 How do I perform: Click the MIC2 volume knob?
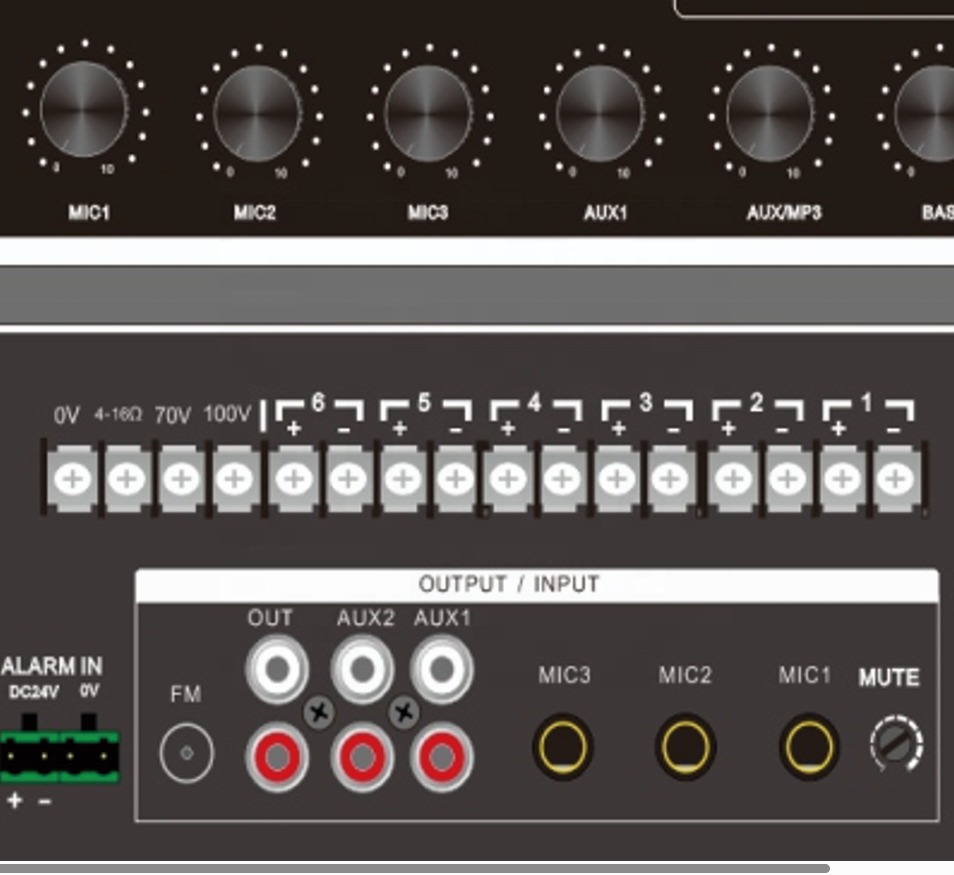(257, 111)
